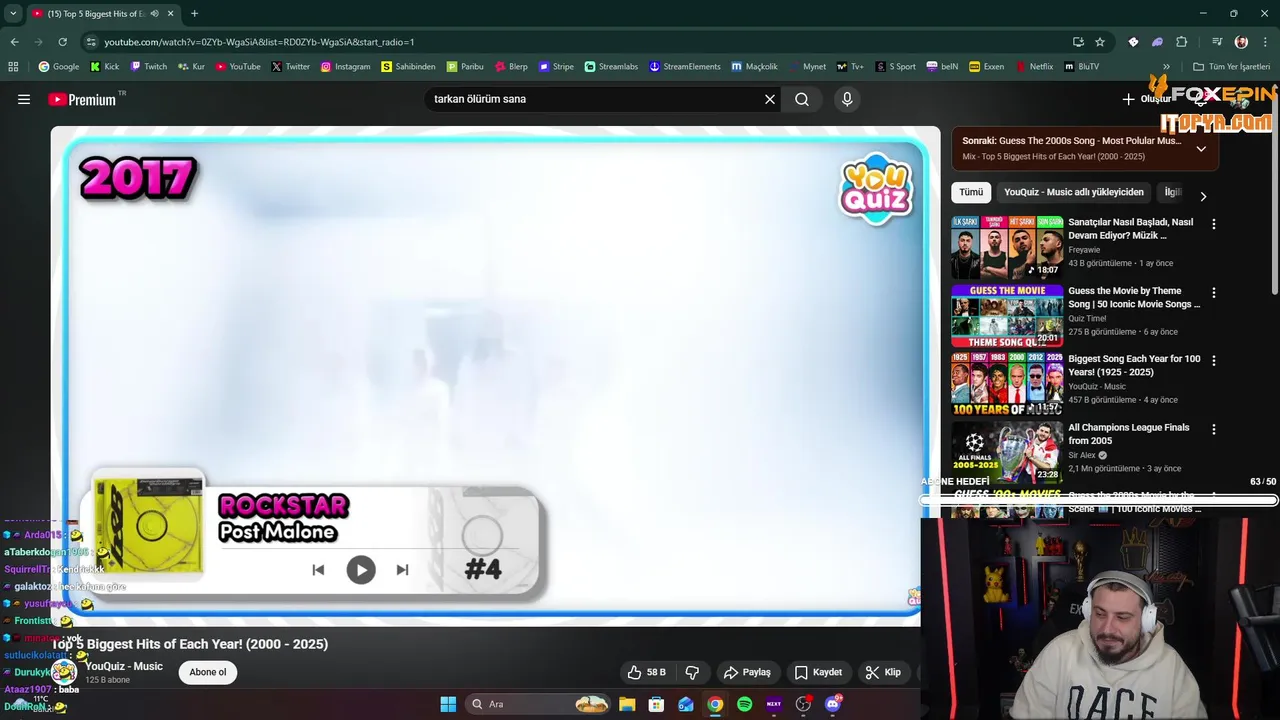Open Chrome profile avatar

pyautogui.click(x=1241, y=42)
